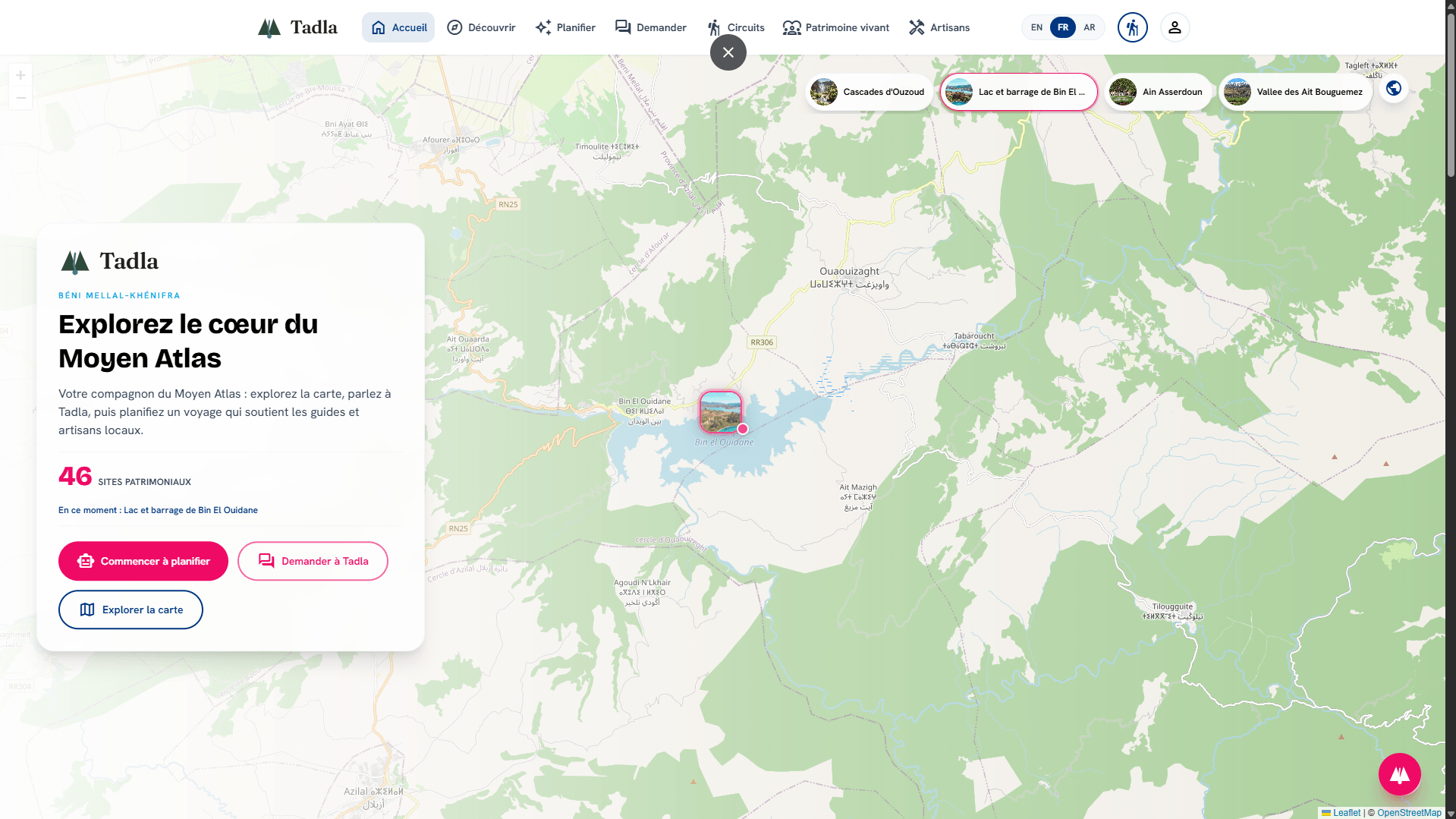Image resolution: width=1456 pixels, height=819 pixels.
Task: Click the Tadla logo in the info card
Action: [x=109, y=261]
